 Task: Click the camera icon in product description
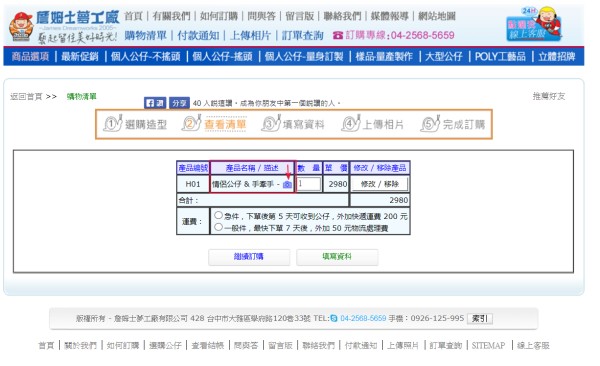287,185
